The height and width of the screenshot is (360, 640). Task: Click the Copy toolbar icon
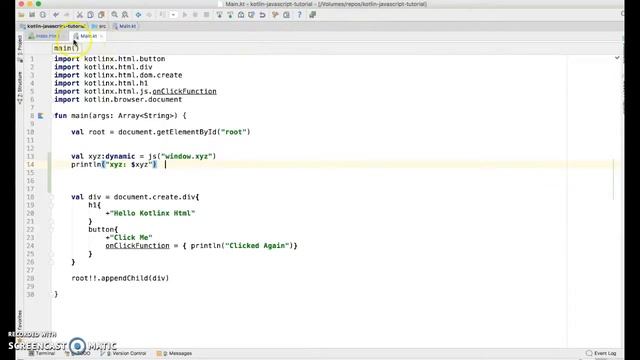pos(90,15)
